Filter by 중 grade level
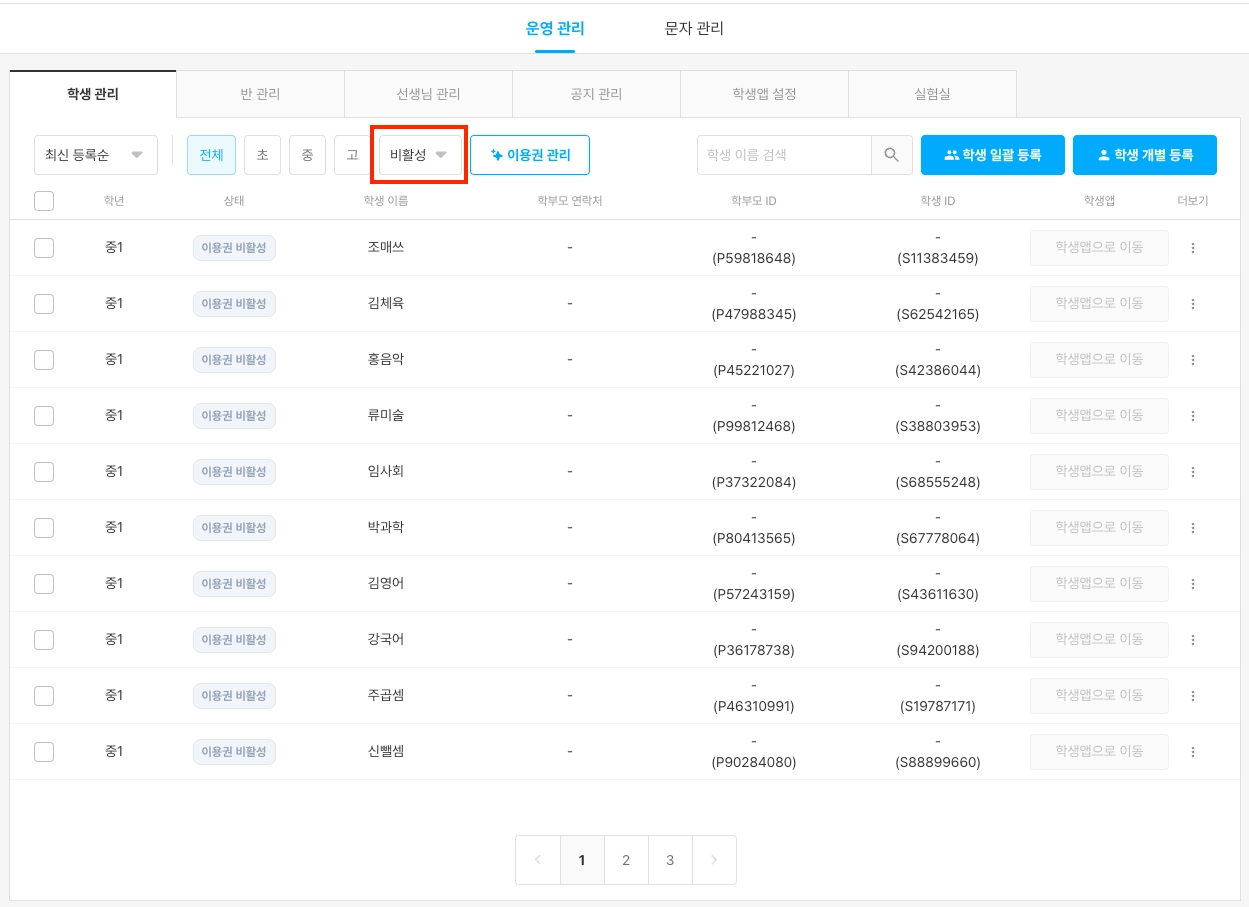 (x=307, y=155)
